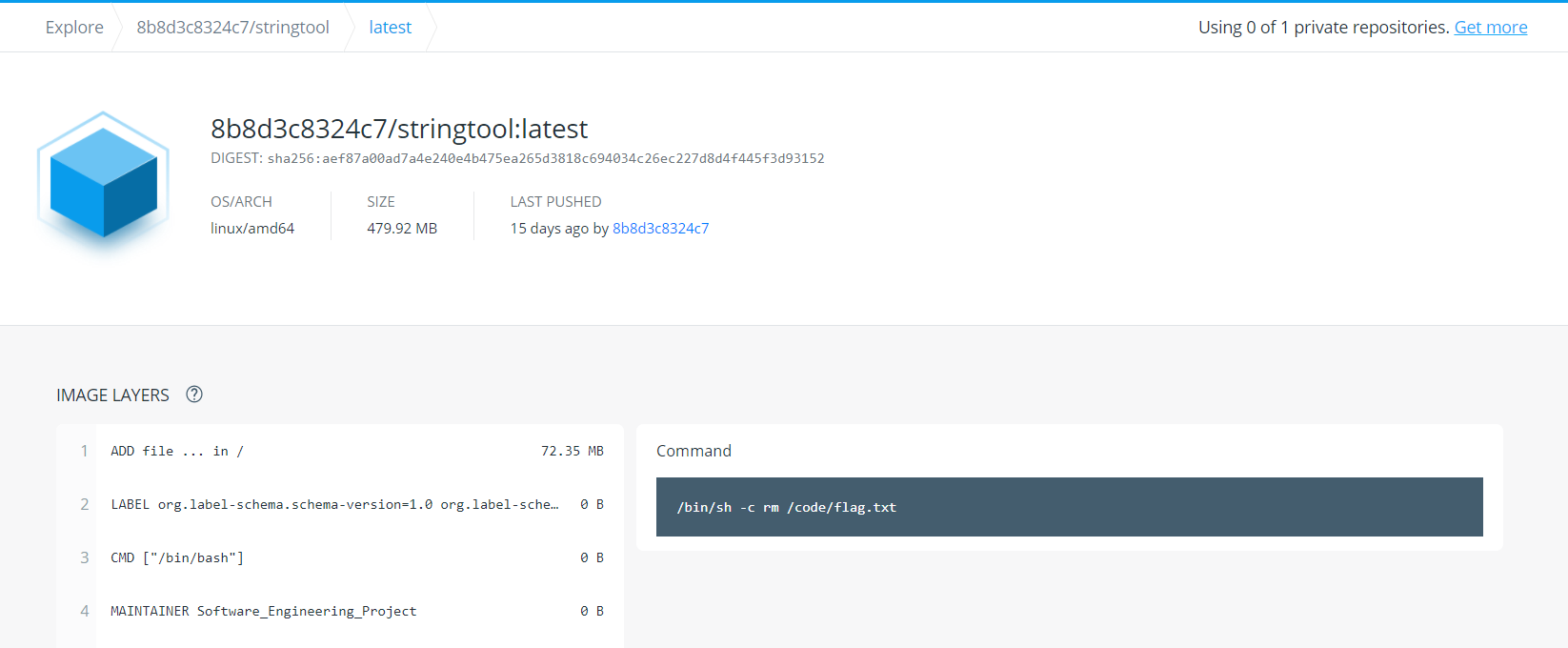Click the 72.35 MB layer size
1568x648 pixels.
click(x=573, y=451)
